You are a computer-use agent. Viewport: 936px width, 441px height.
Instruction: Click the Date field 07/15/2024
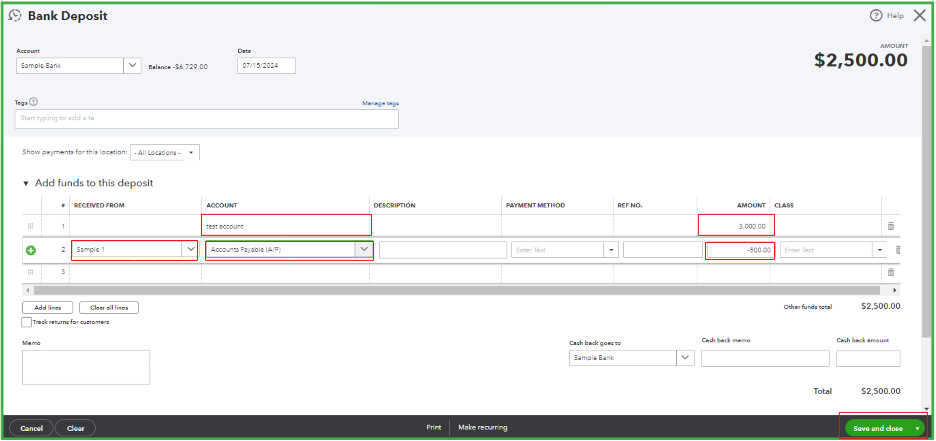click(266, 66)
